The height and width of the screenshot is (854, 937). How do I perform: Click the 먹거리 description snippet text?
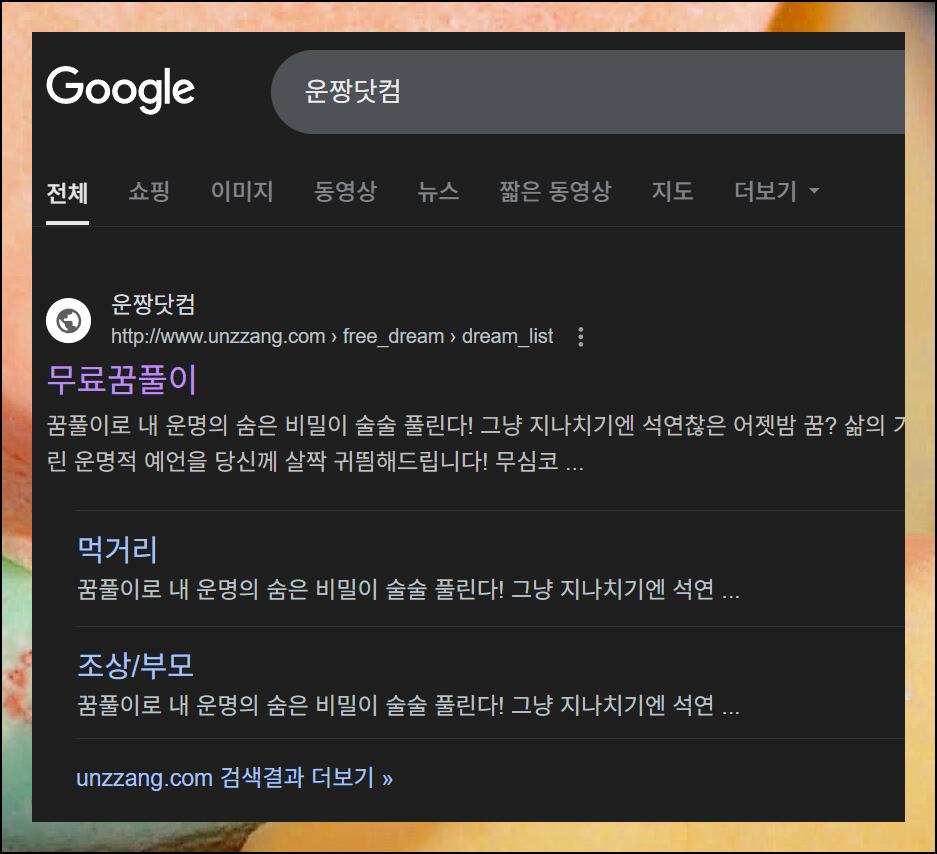[x=408, y=590]
